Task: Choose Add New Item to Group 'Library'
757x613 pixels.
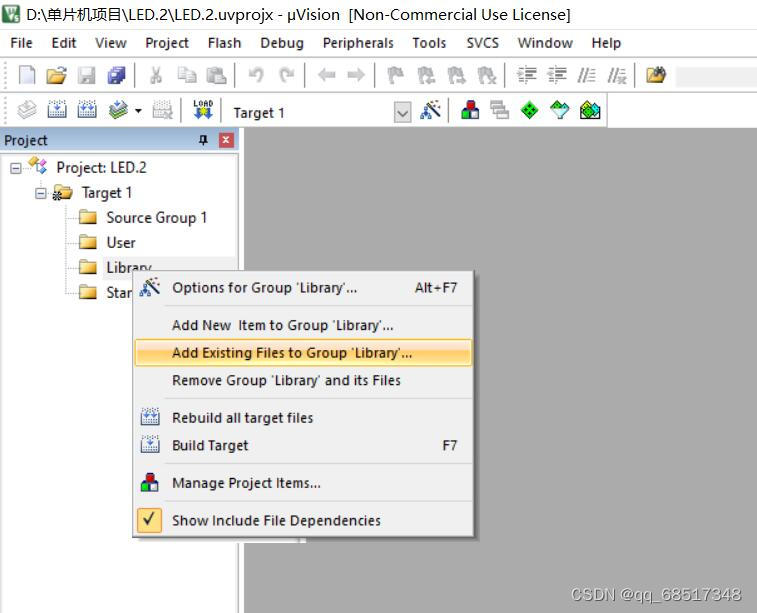Action: 303,325
